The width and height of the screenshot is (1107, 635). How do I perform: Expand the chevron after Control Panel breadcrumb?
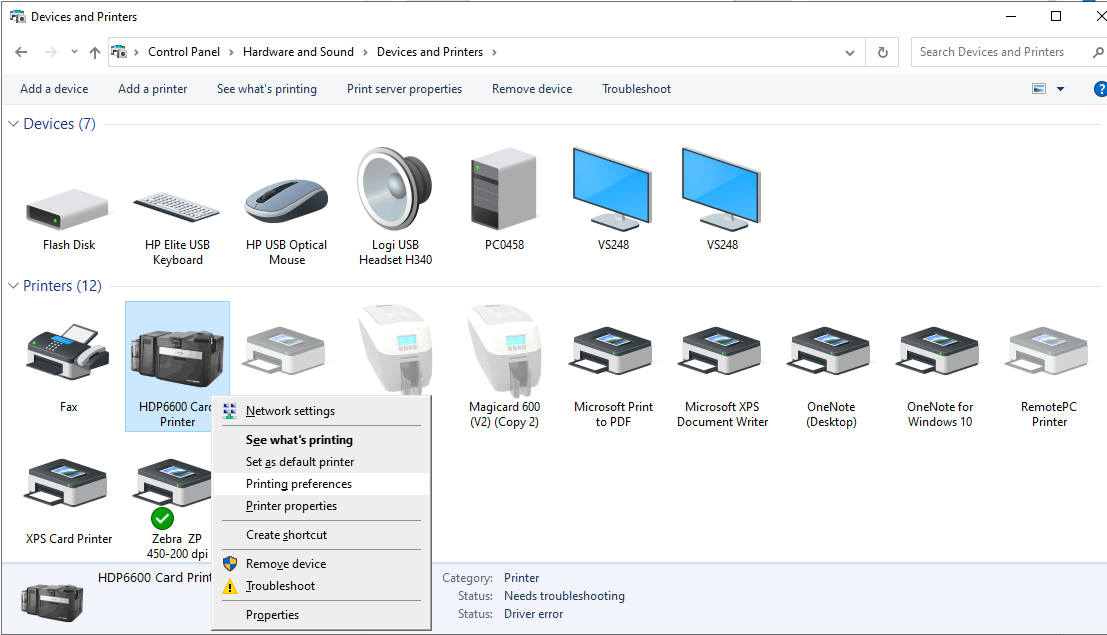pyautogui.click(x=231, y=52)
